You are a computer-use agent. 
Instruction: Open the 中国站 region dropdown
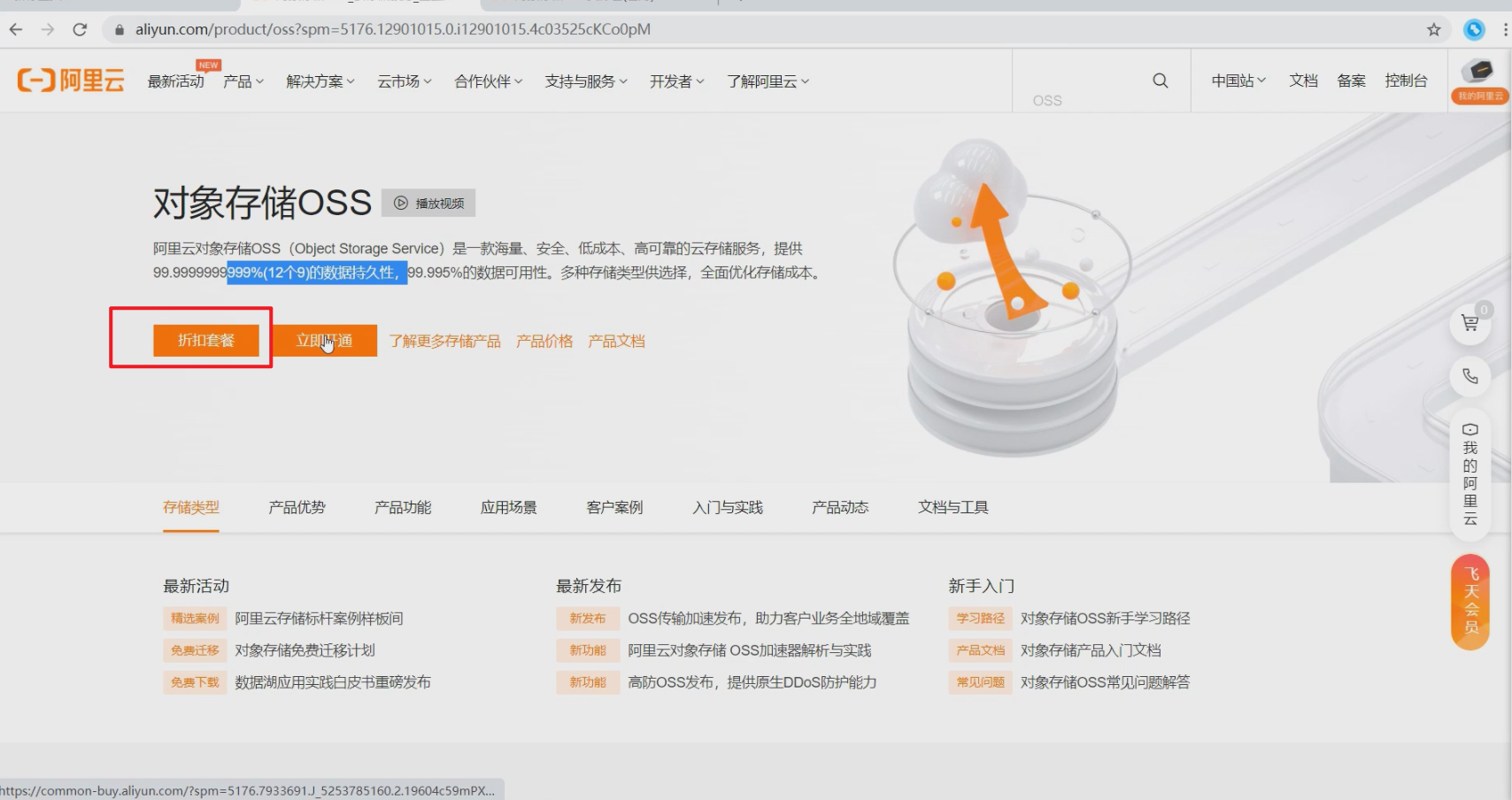[x=1238, y=81]
